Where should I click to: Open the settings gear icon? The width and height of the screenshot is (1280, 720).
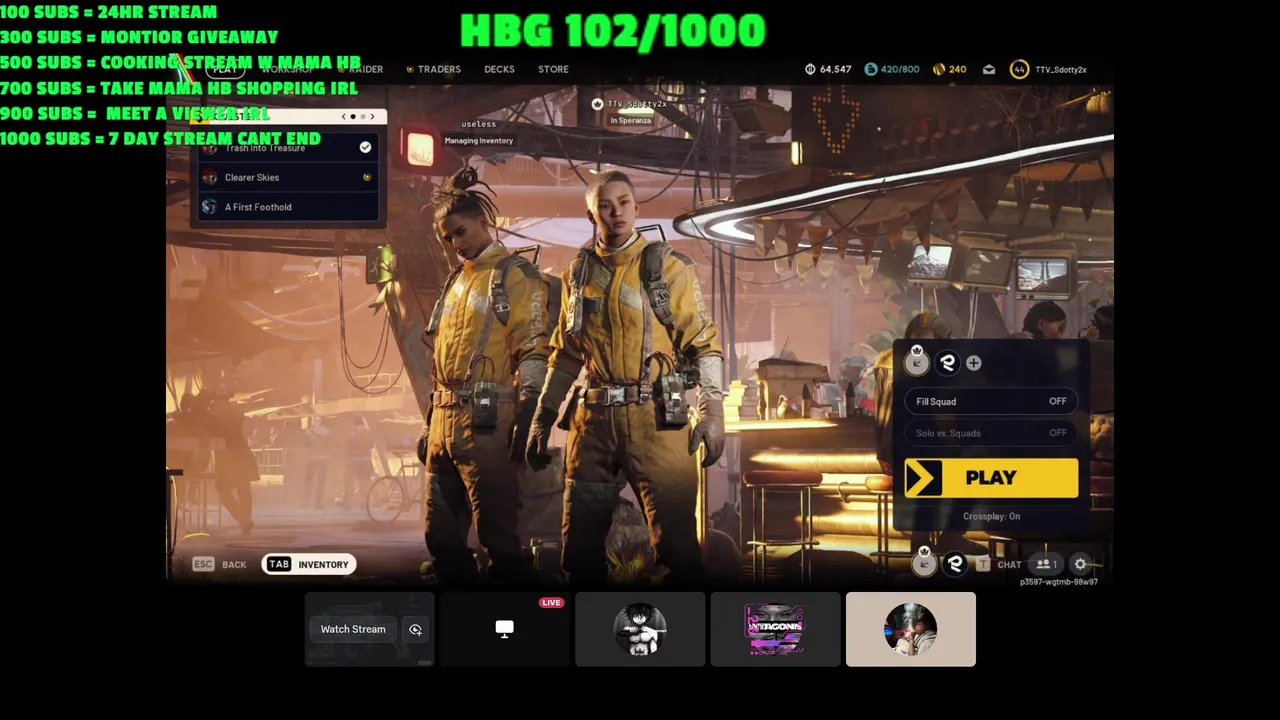[1080, 564]
